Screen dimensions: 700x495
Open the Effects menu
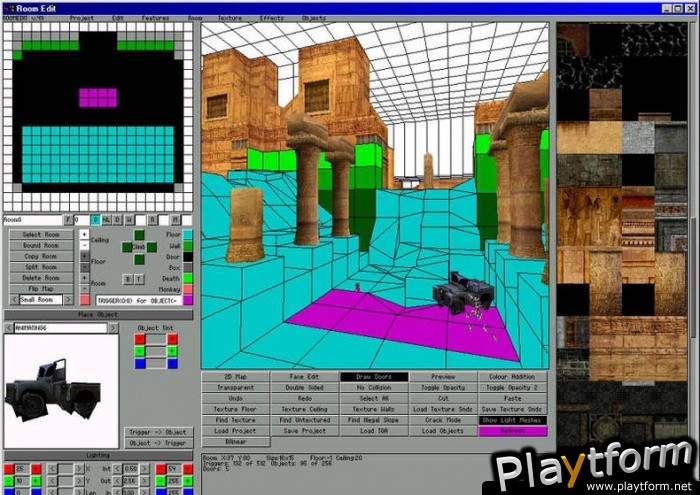click(271, 17)
